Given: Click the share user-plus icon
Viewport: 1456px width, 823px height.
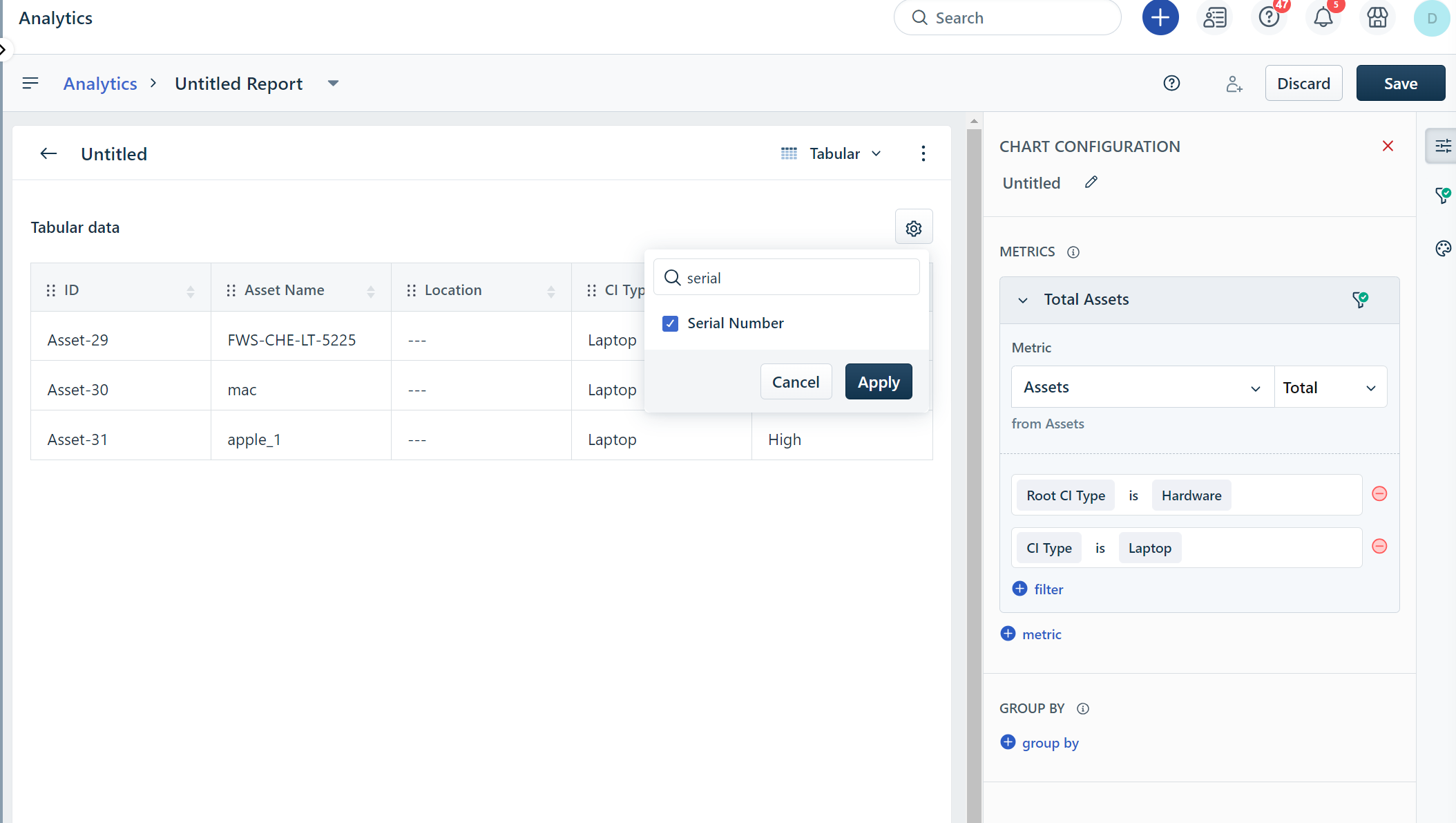Looking at the screenshot, I should click(x=1234, y=84).
